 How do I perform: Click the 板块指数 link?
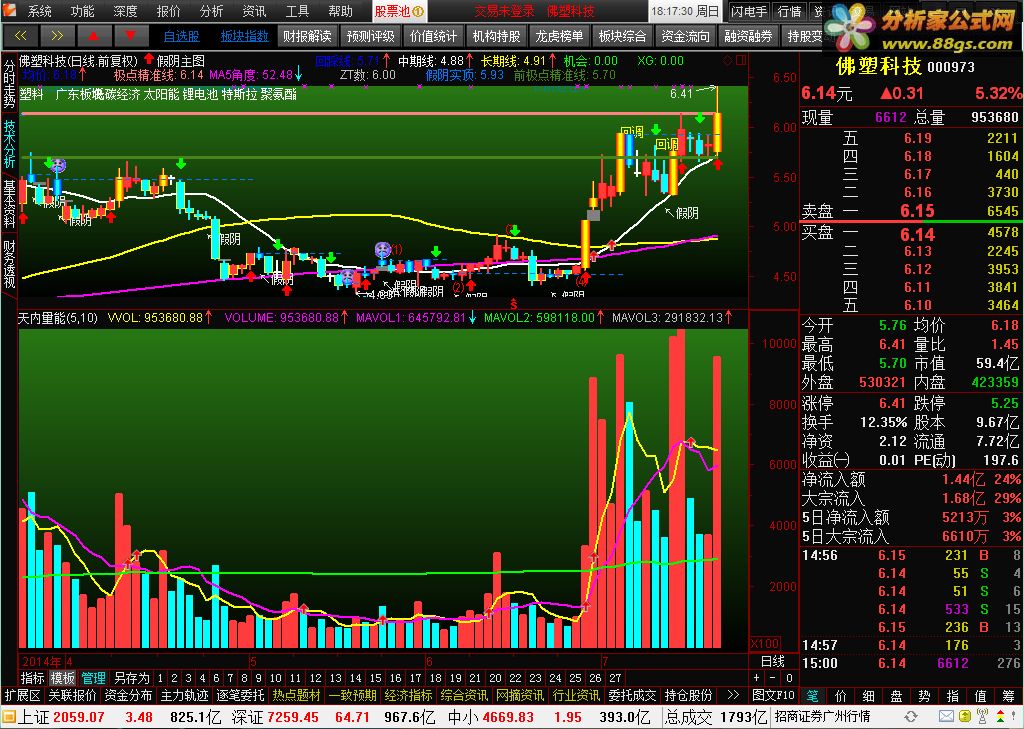(244, 36)
